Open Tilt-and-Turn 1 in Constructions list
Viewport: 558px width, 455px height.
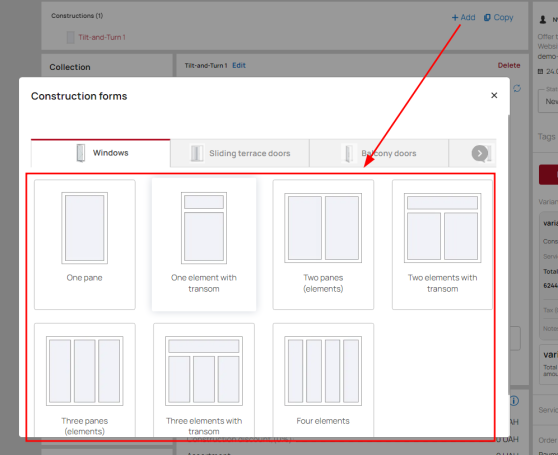102,37
